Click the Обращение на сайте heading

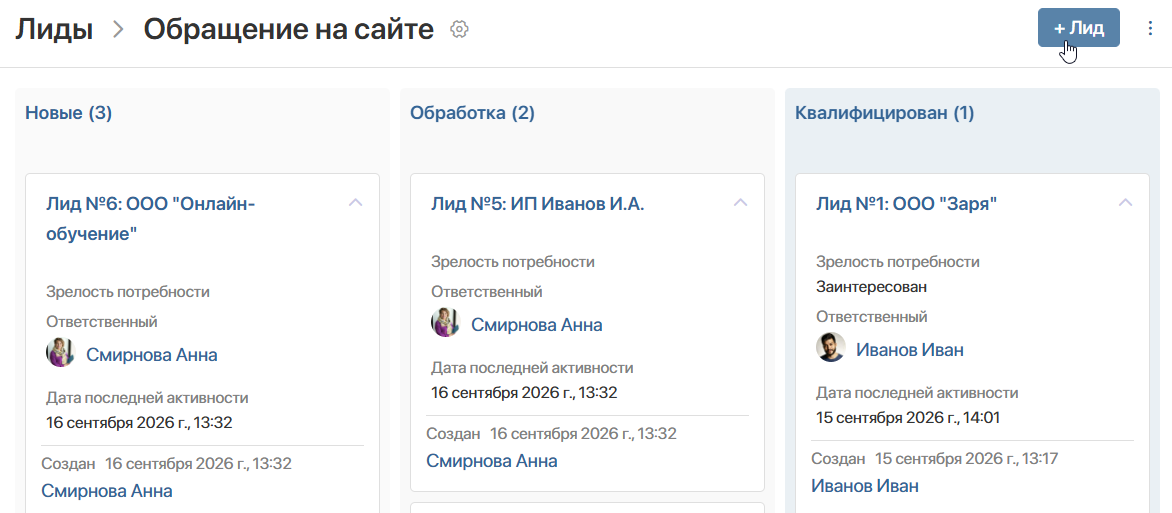[289, 29]
